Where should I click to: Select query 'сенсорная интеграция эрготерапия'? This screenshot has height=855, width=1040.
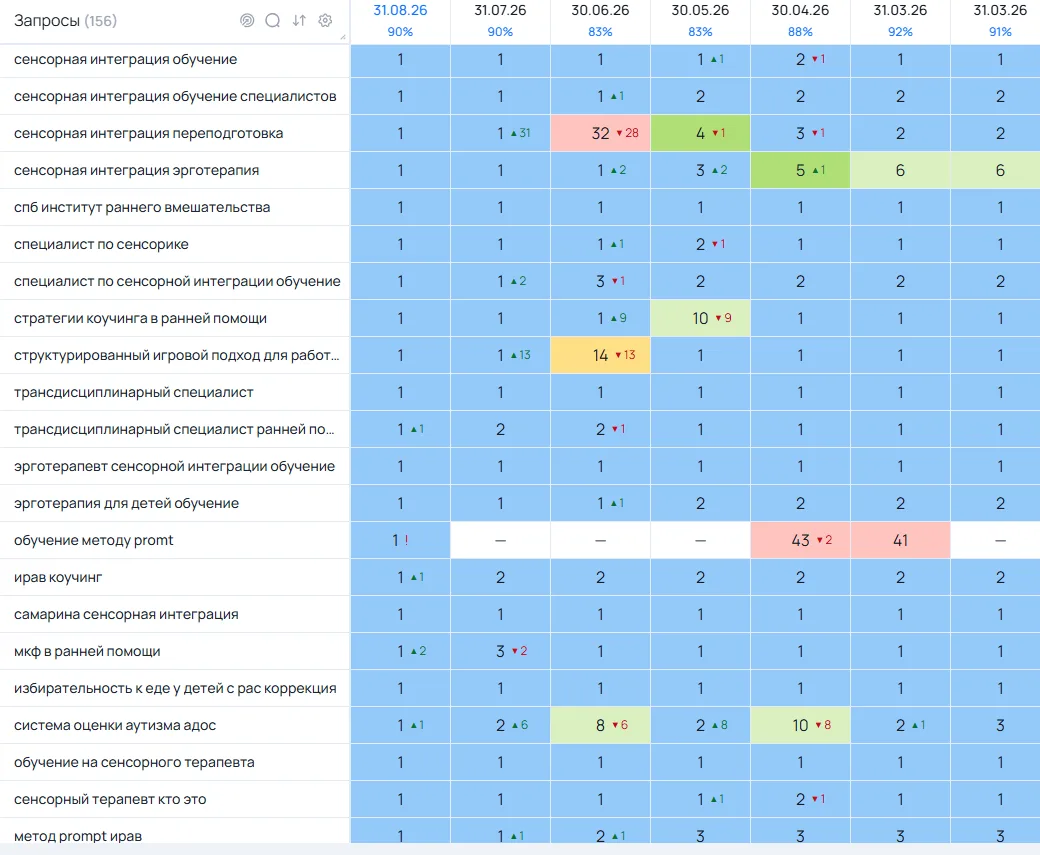[x=137, y=170]
